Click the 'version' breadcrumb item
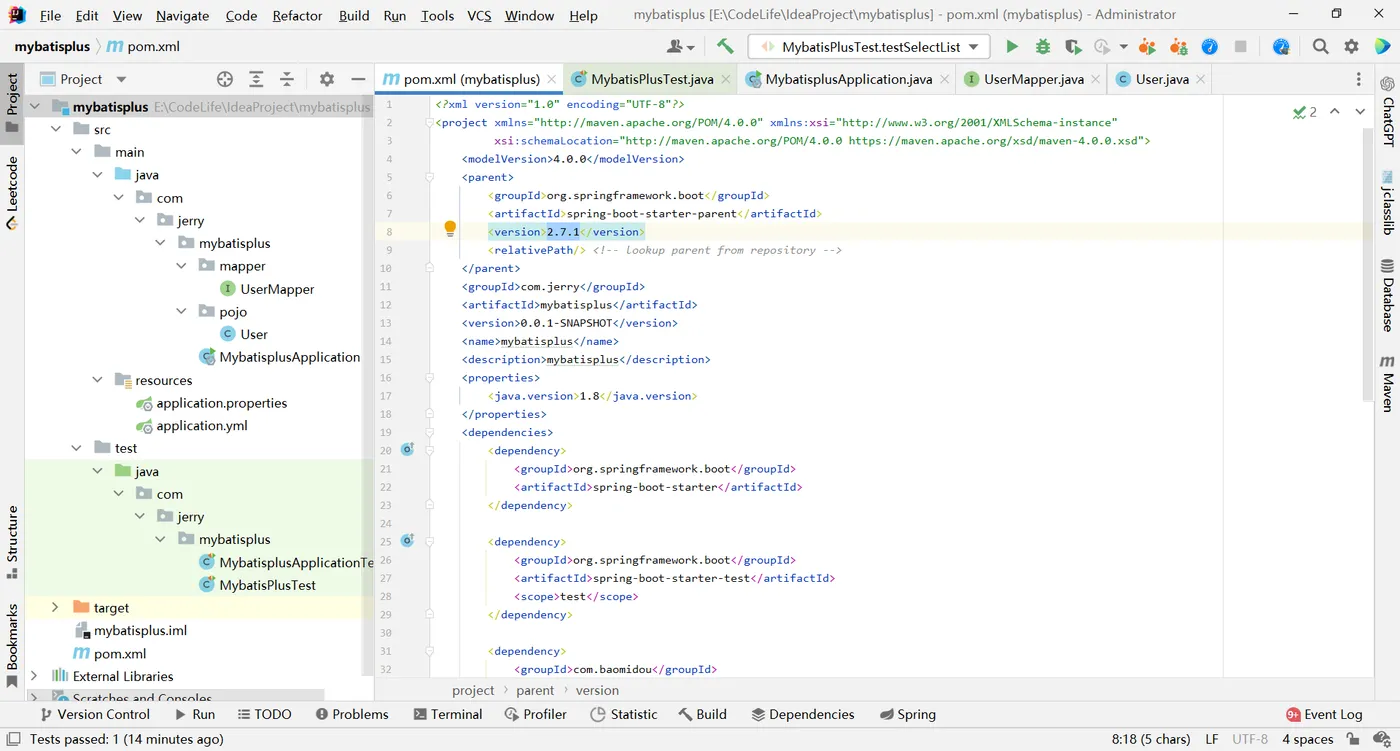1400x751 pixels. pos(597,690)
